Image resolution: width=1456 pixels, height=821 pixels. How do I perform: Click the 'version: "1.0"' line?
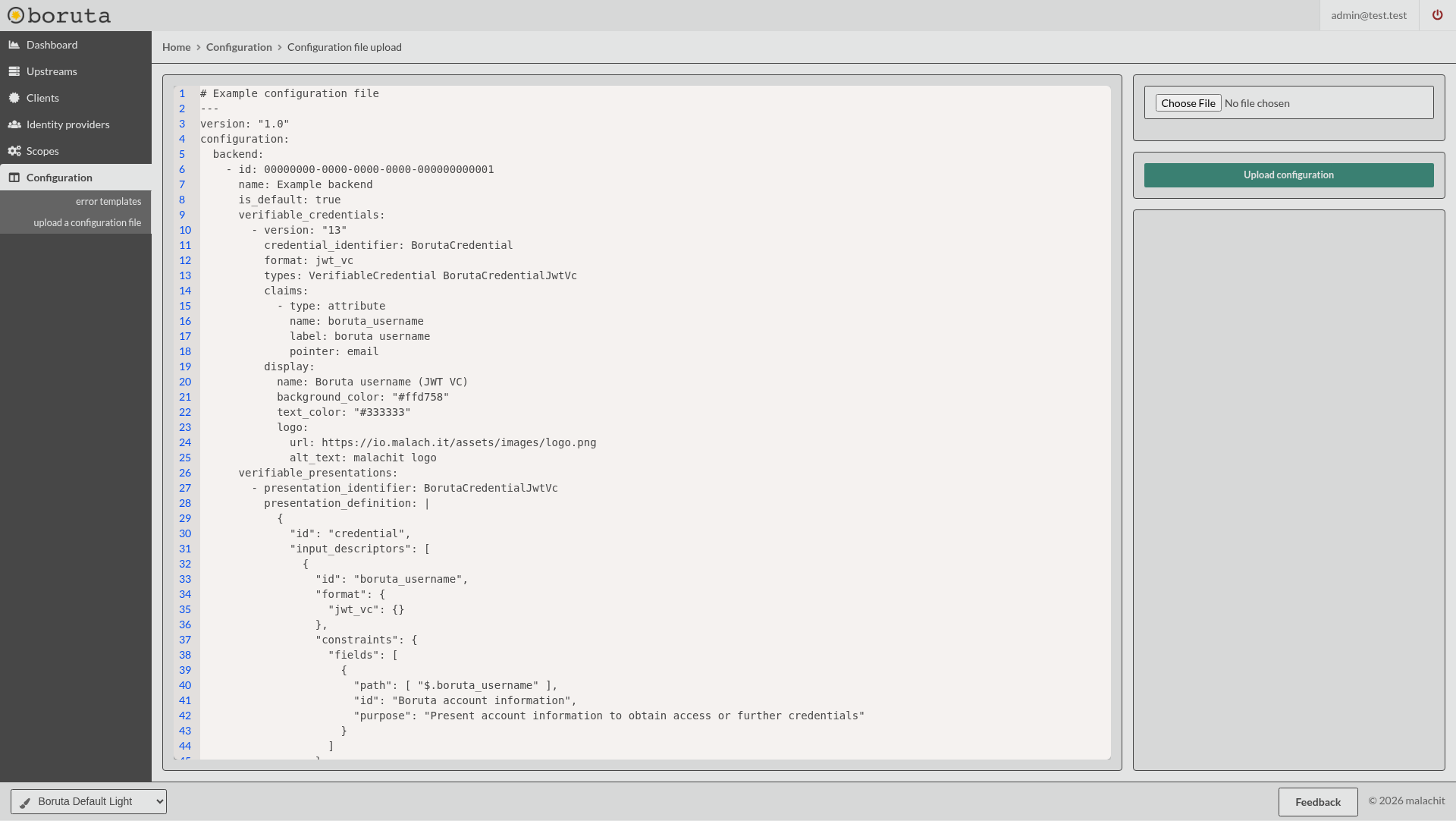245,124
